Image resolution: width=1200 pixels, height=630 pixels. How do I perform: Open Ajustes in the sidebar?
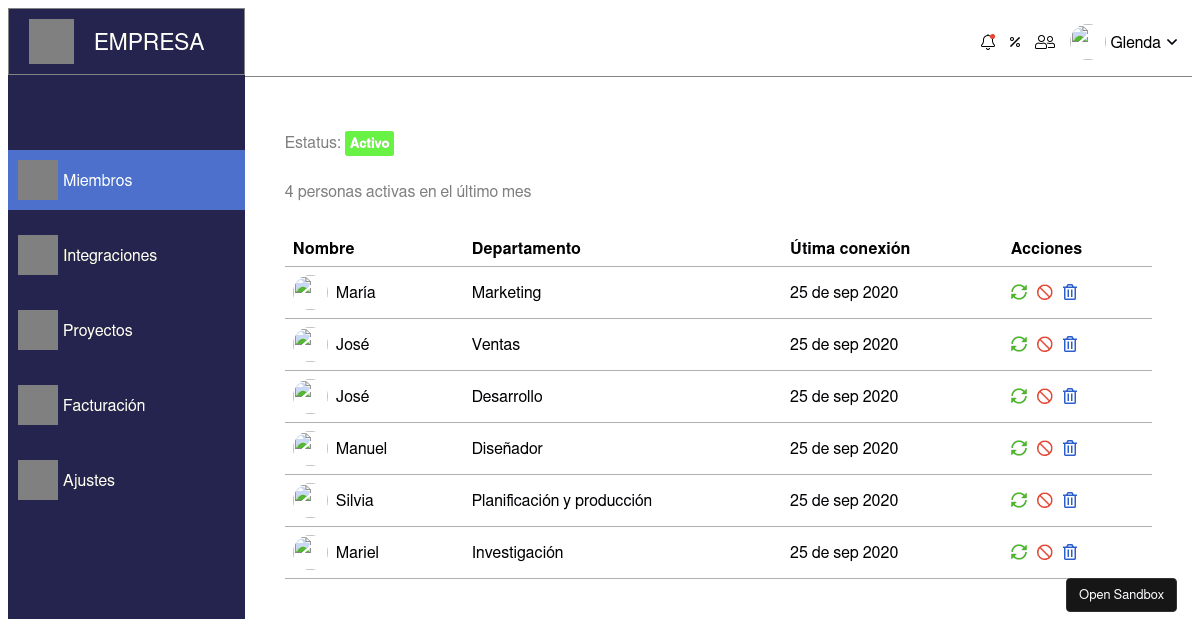coord(126,480)
